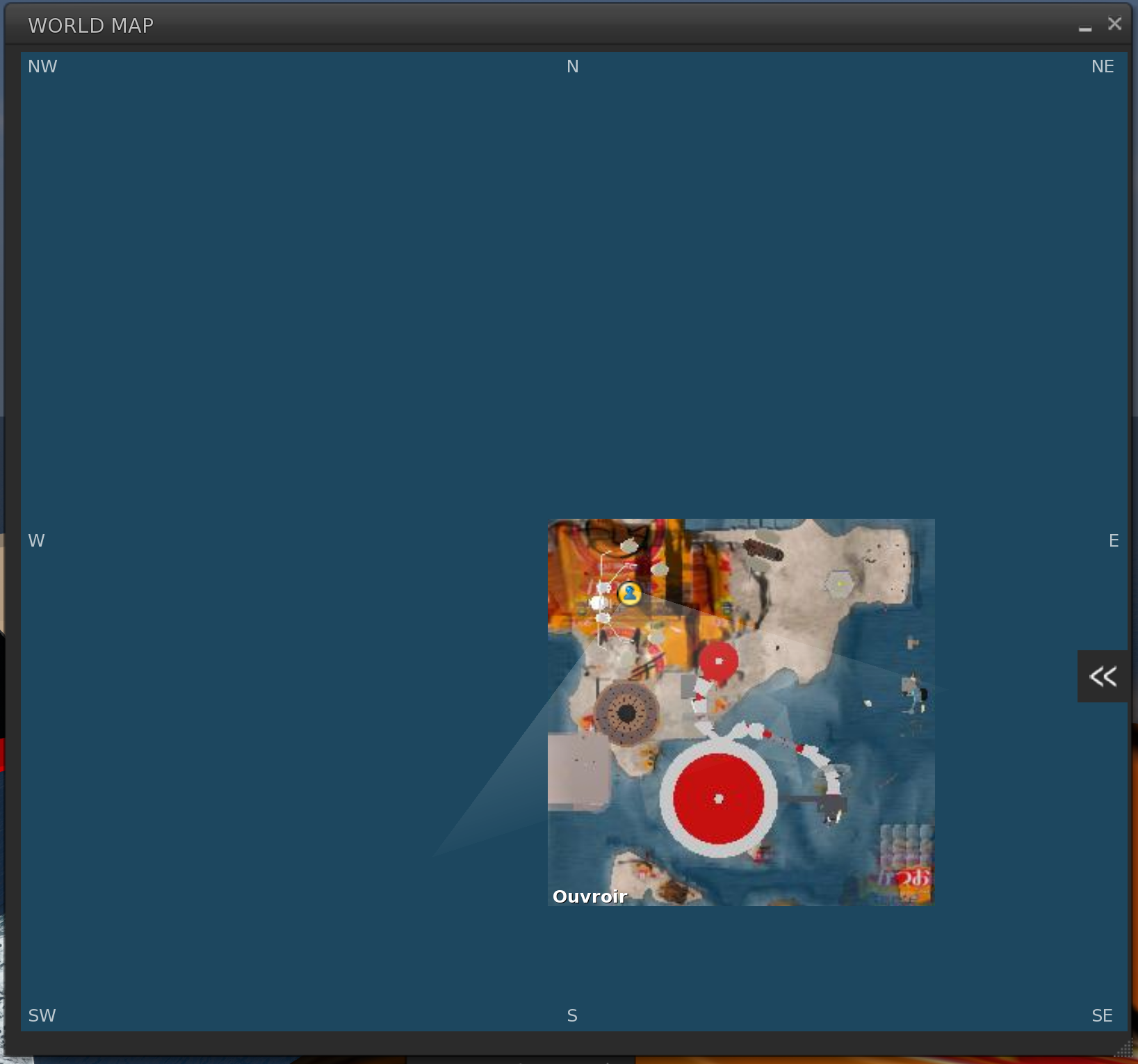Click the dark boat shape near north shore
Screen dimensions: 1138x1064
764,551
